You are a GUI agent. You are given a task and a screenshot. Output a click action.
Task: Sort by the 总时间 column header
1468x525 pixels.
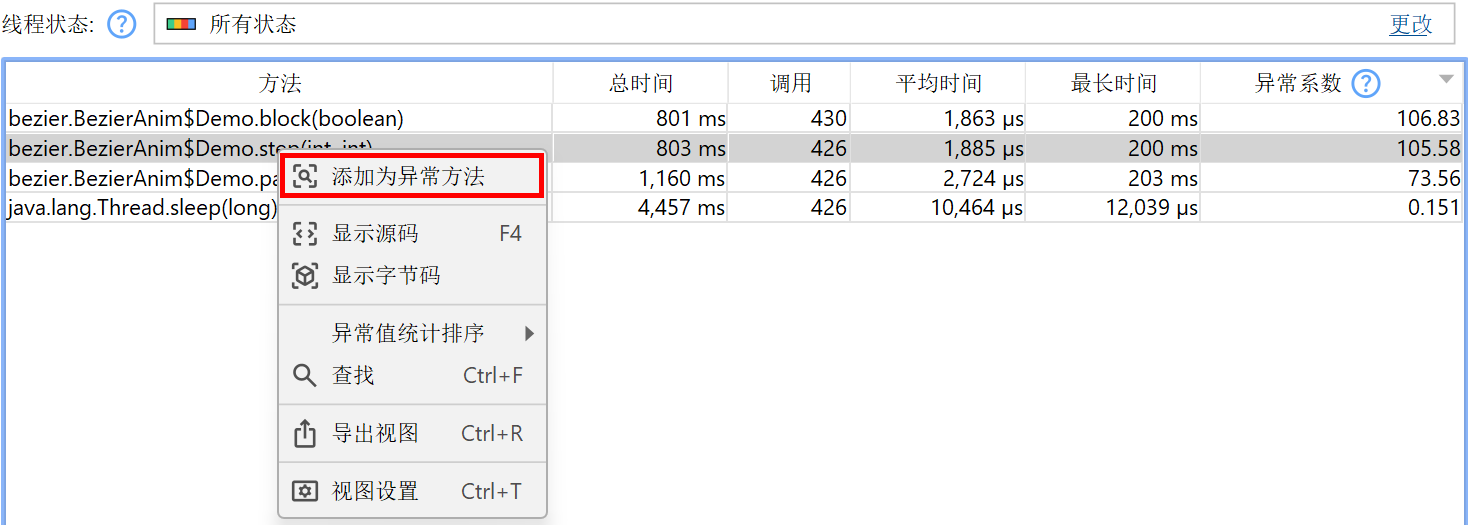(640, 84)
